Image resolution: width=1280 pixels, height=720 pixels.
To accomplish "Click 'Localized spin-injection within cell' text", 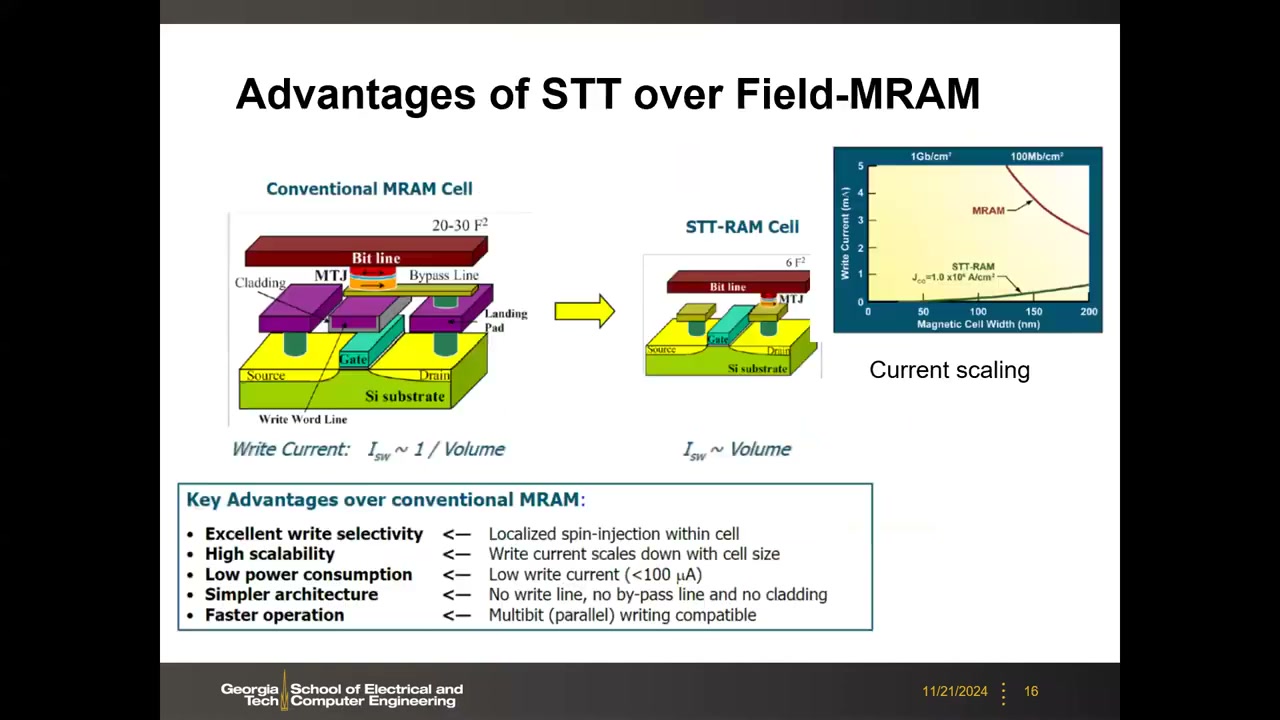I will click(614, 534).
